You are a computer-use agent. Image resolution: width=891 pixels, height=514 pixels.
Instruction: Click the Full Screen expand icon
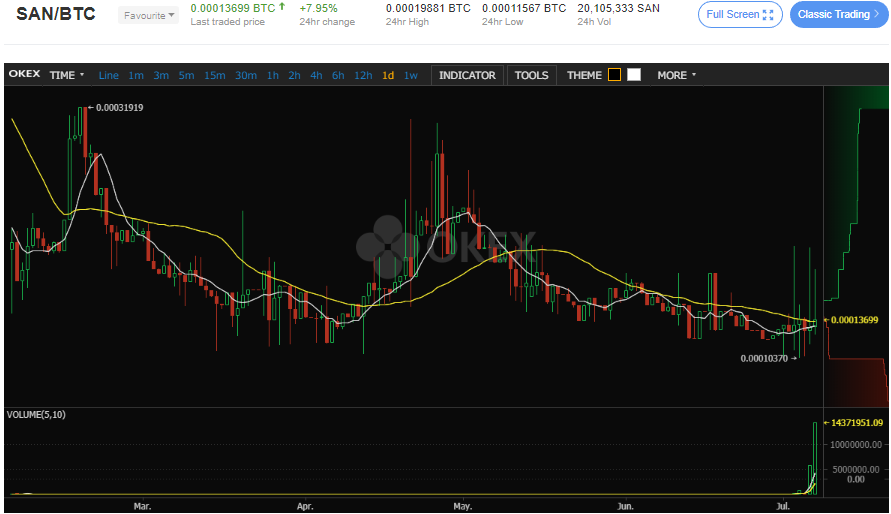coord(768,15)
